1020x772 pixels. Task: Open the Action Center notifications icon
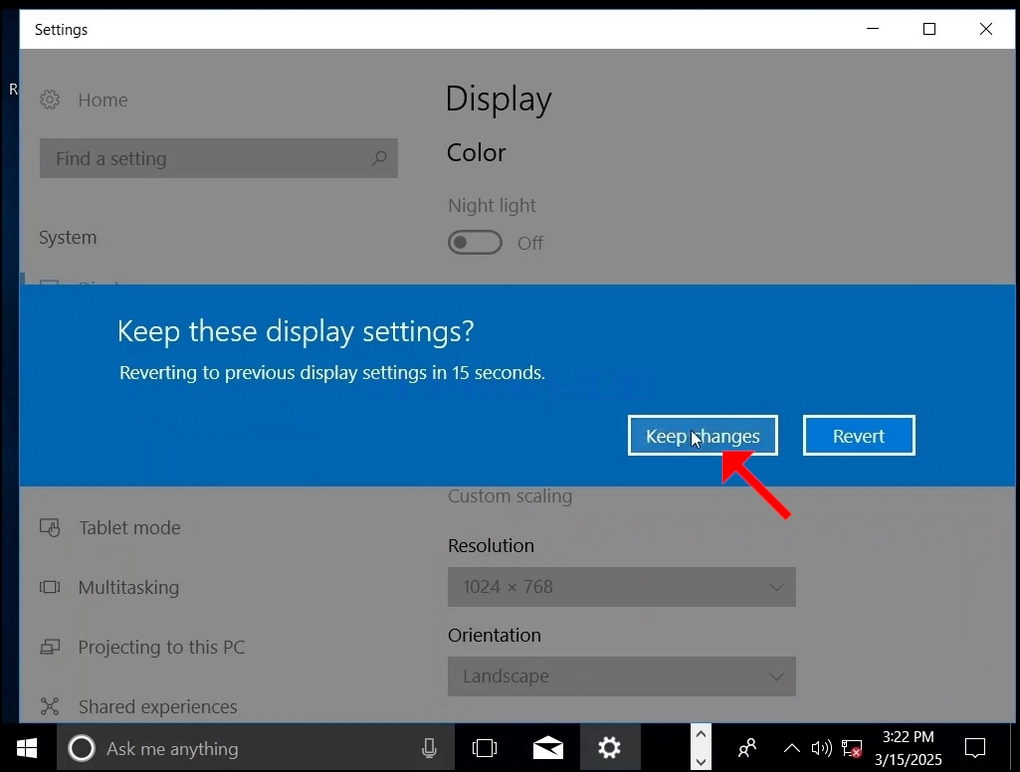point(974,748)
